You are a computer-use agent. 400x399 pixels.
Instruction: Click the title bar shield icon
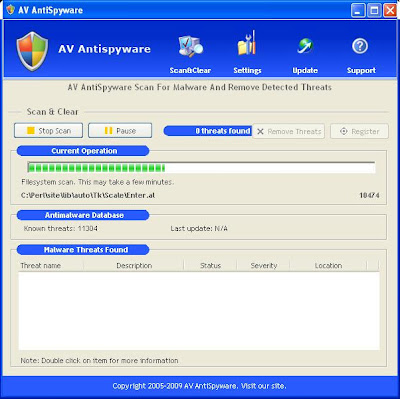[x=11, y=10]
